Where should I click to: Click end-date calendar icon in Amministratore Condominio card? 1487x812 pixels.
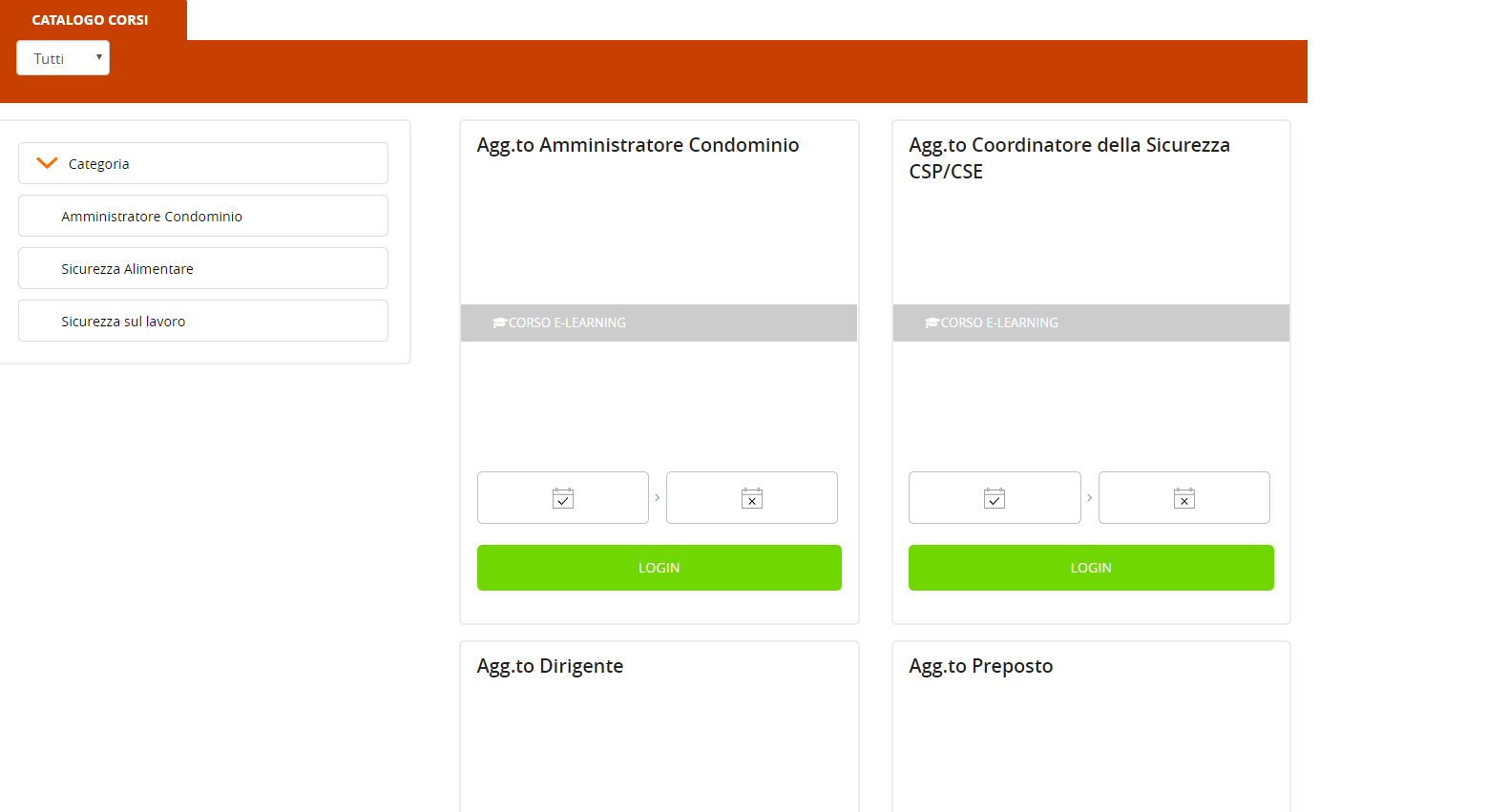752,498
